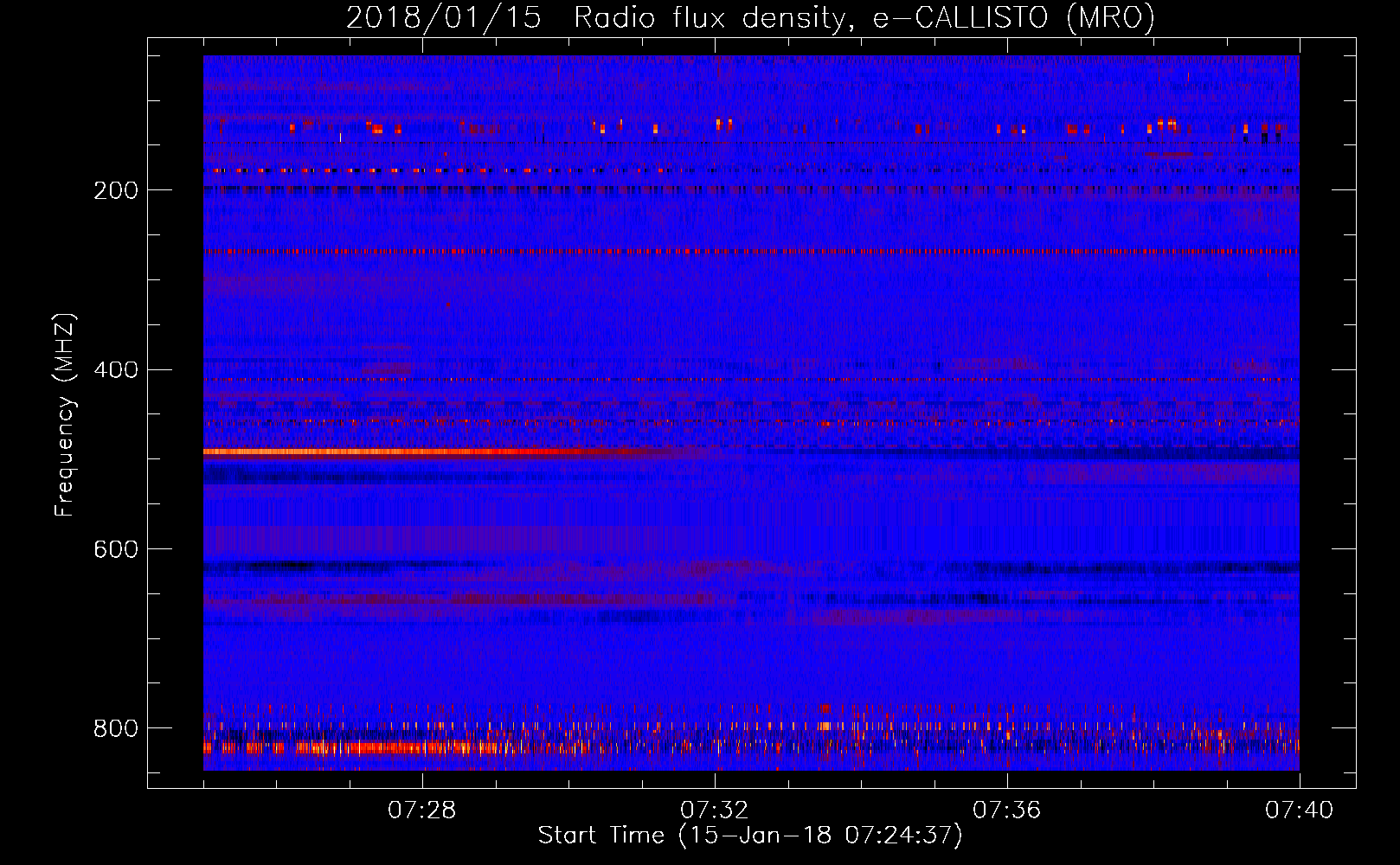Click the '200' frequency tick label
Screen dimensions: 1400x865
[116, 190]
